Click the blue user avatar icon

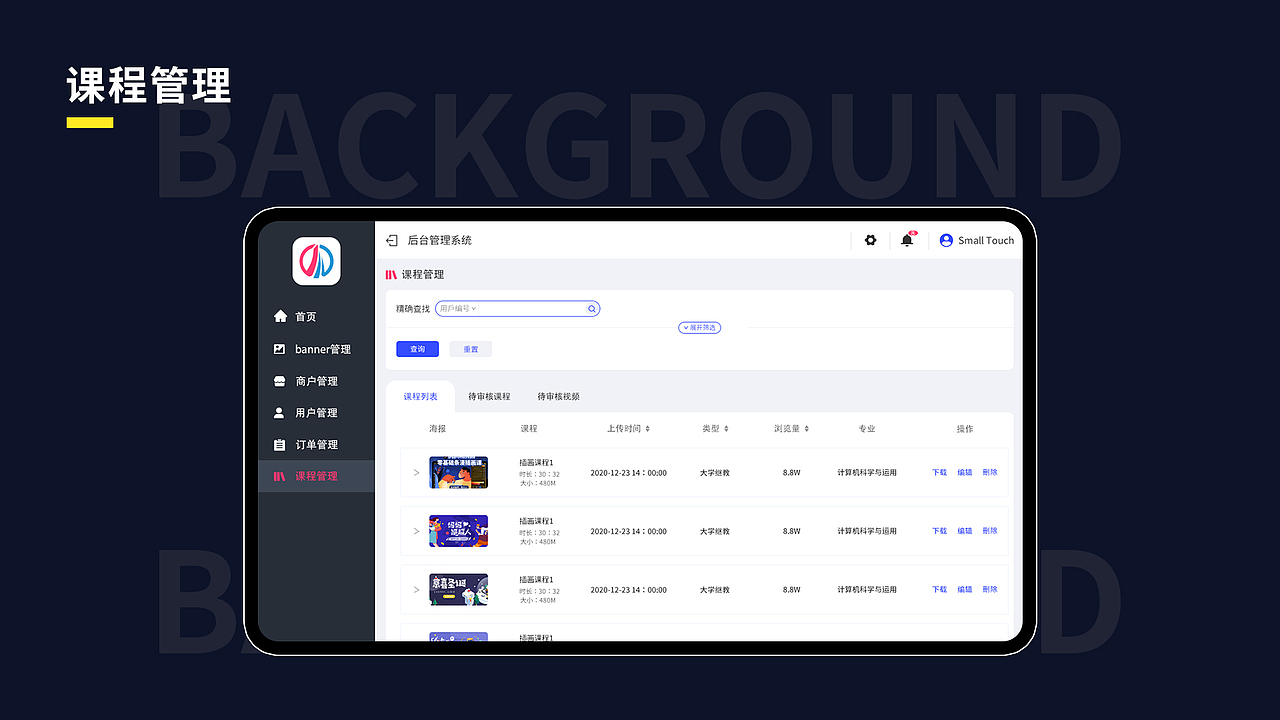(946, 240)
